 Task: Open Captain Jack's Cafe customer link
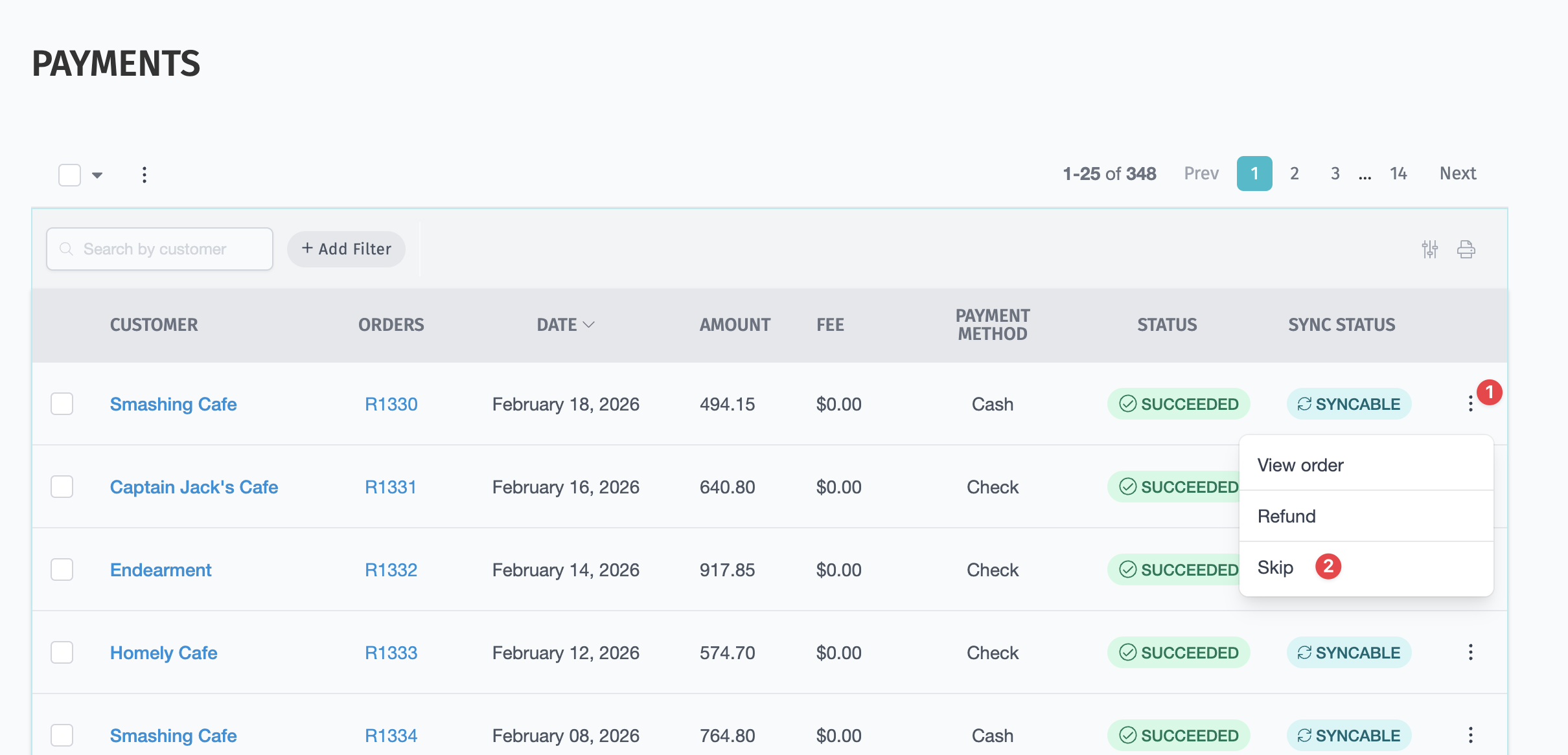[194, 487]
